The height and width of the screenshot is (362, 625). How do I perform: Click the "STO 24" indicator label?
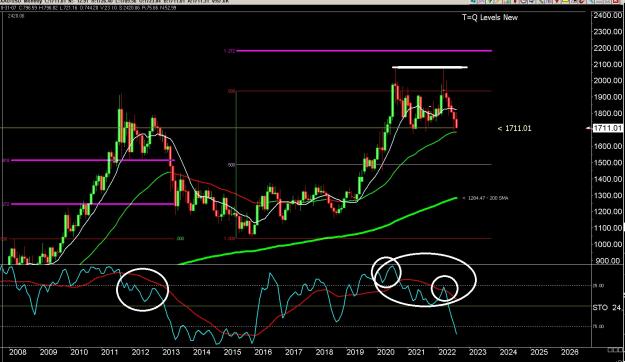[607, 307]
